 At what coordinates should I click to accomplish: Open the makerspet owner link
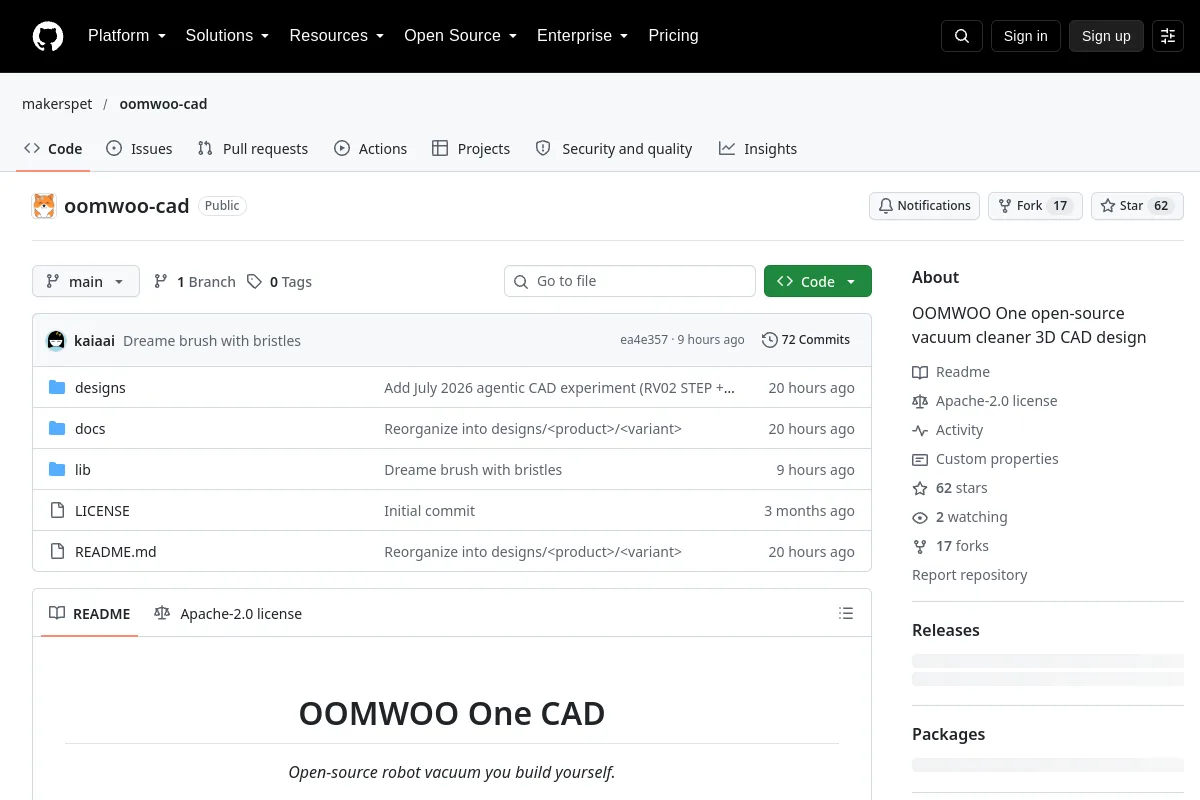[x=57, y=104]
